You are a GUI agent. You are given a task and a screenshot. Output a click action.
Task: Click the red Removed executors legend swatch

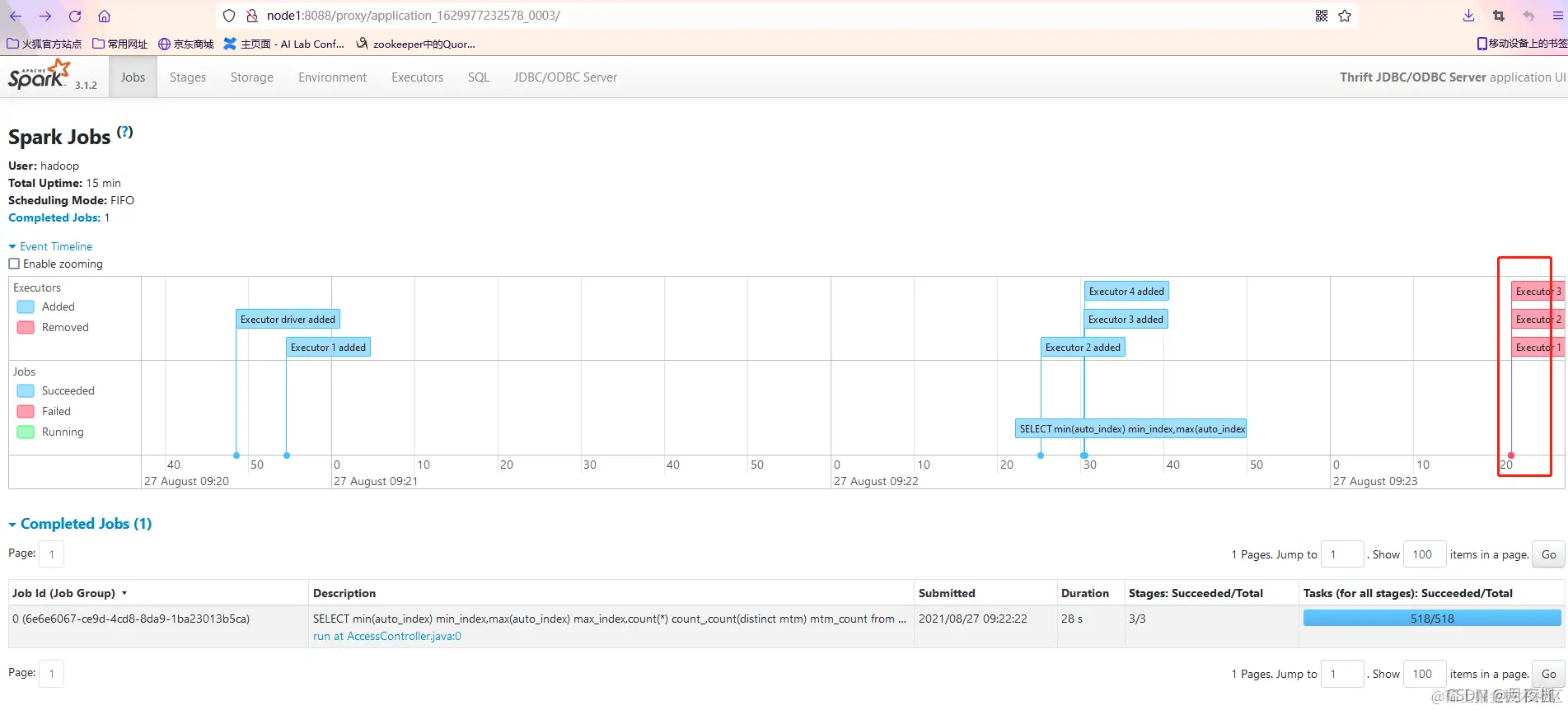click(26, 327)
